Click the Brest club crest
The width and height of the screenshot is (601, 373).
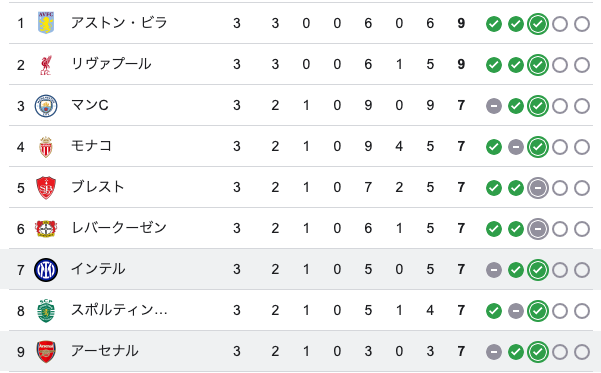click(x=46, y=187)
